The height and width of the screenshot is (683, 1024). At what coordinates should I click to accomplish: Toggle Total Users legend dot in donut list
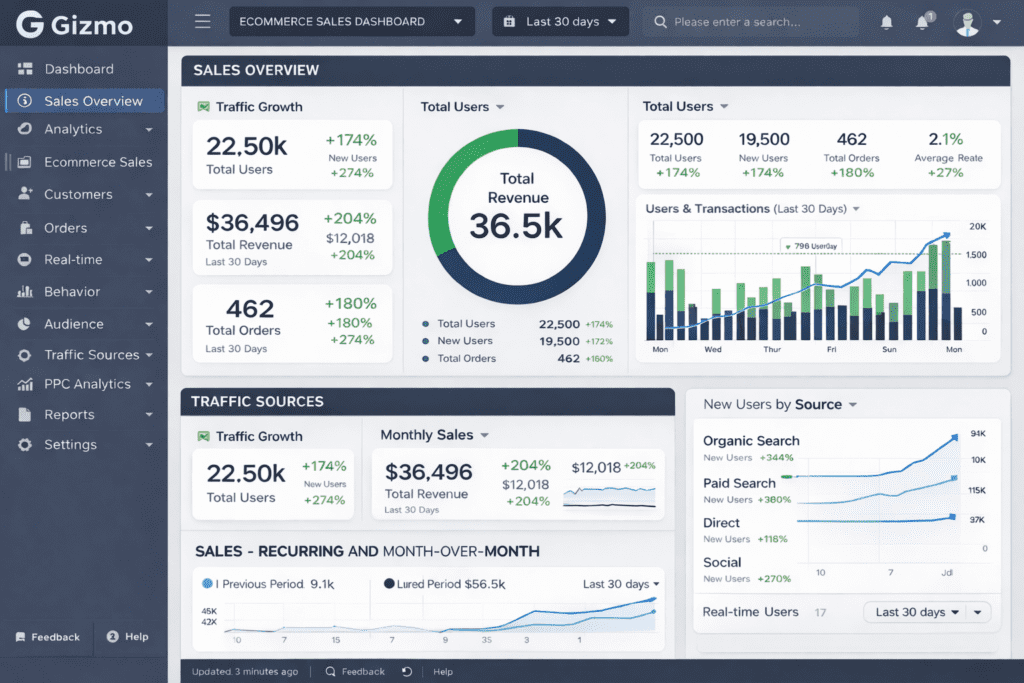(426, 324)
